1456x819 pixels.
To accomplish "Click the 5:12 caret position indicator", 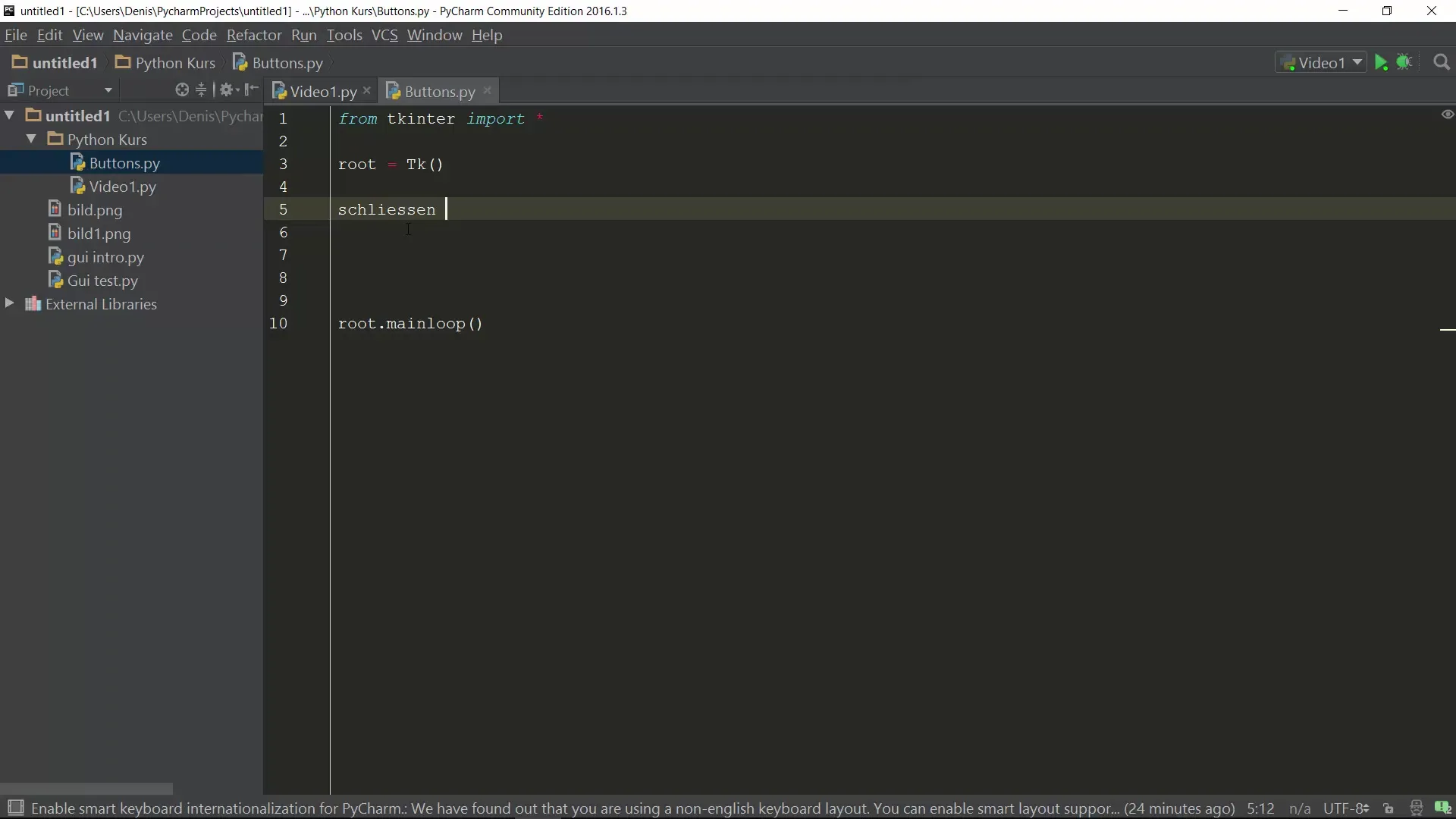I will pyautogui.click(x=1260, y=808).
